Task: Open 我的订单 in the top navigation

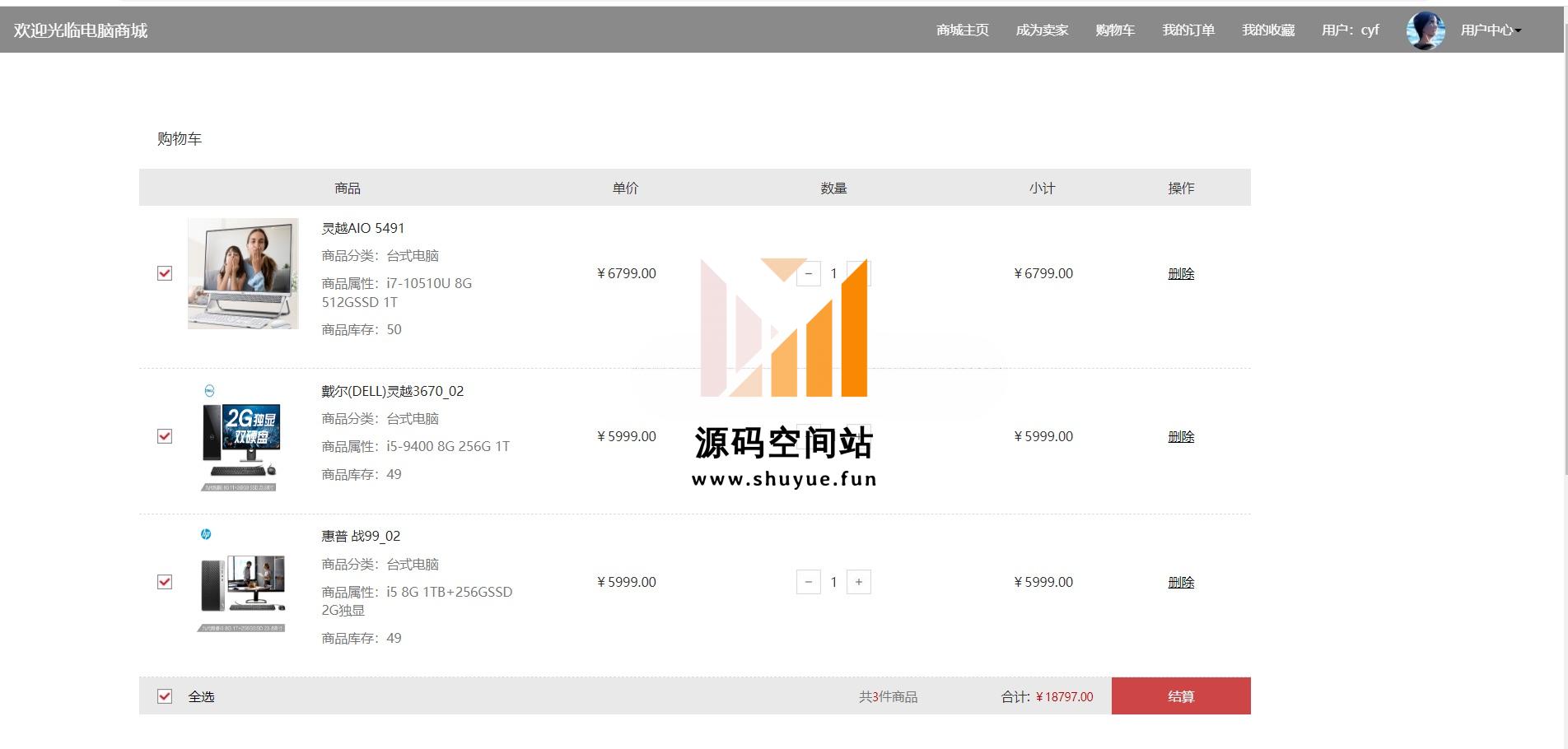Action: (x=1188, y=30)
